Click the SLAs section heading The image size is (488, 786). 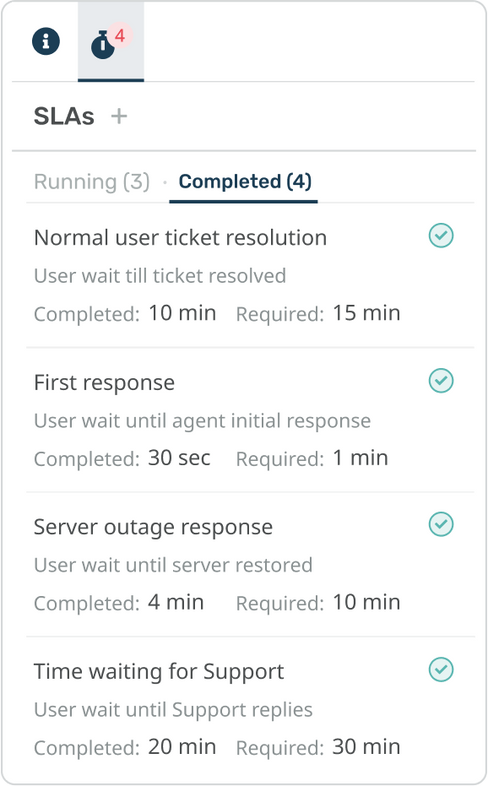click(x=64, y=116)
